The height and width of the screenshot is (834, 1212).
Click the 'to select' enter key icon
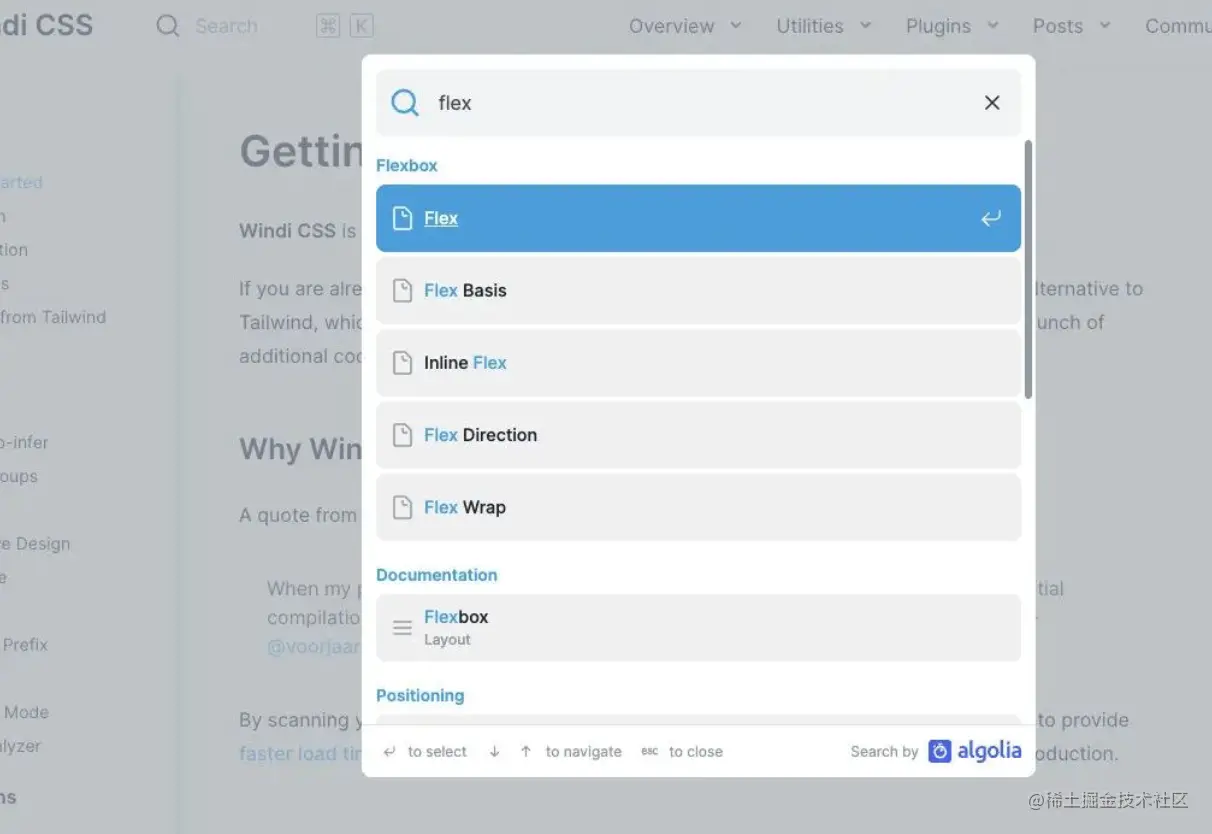389,752
